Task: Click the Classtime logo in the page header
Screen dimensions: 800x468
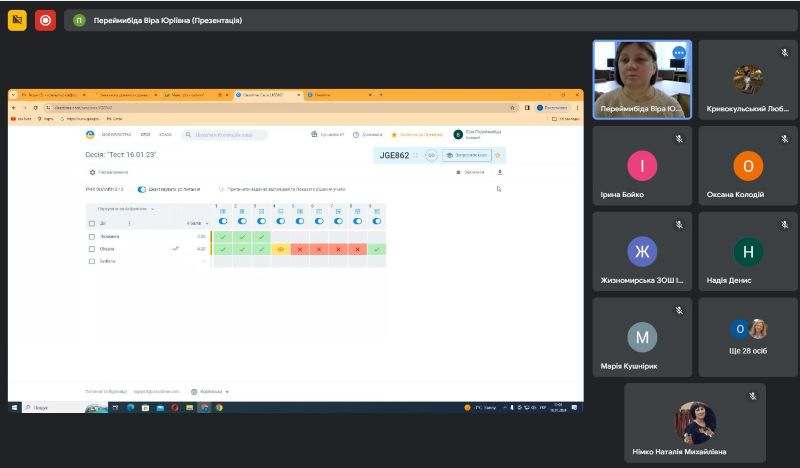Action: (90, 135)
